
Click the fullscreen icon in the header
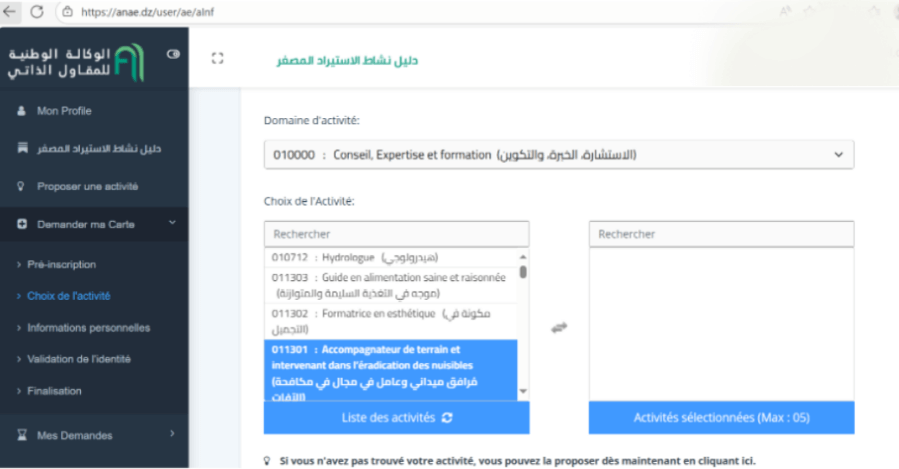(x=217, y=59)
